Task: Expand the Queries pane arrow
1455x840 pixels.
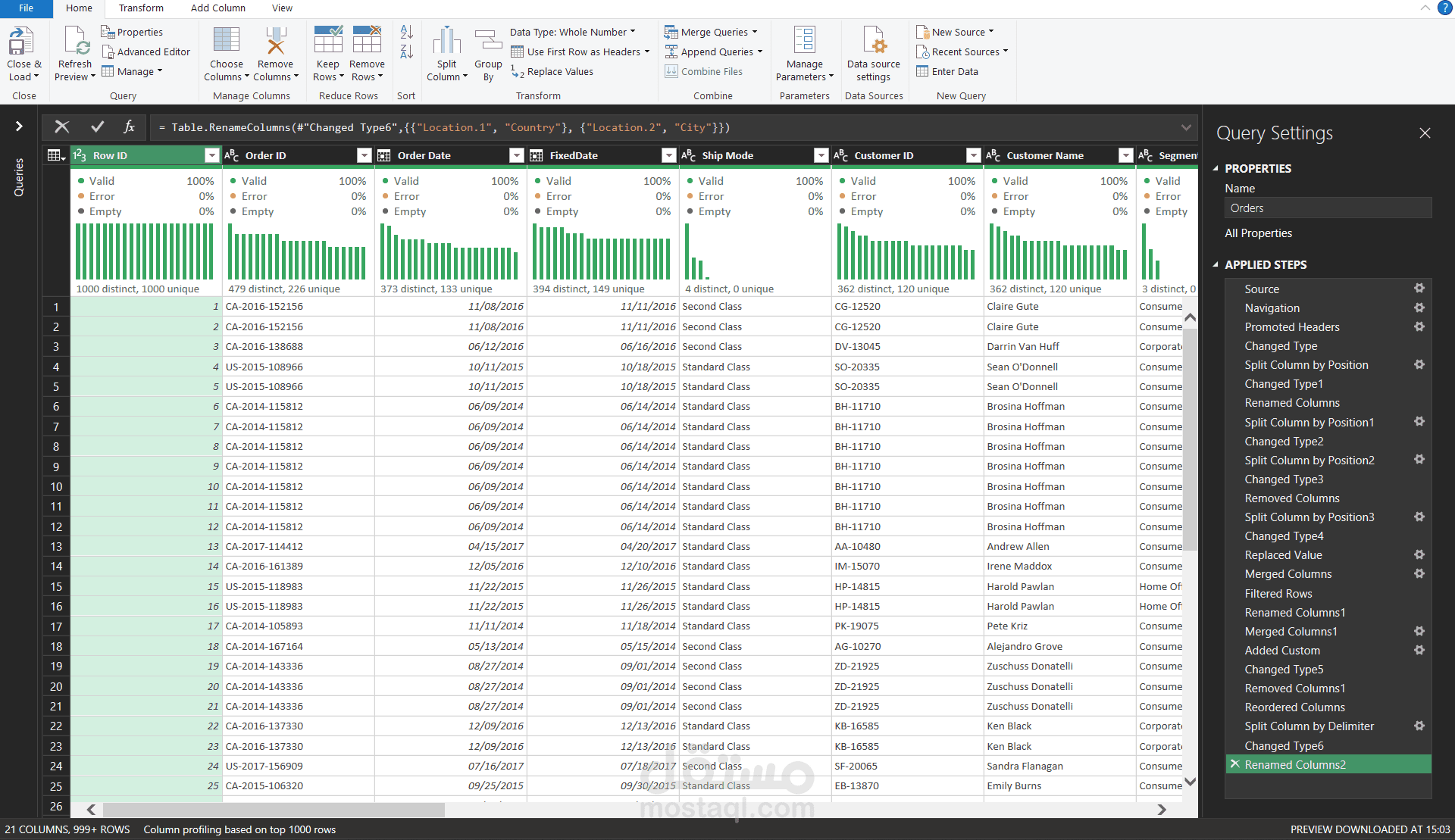Action: click(x=19, y=126)
